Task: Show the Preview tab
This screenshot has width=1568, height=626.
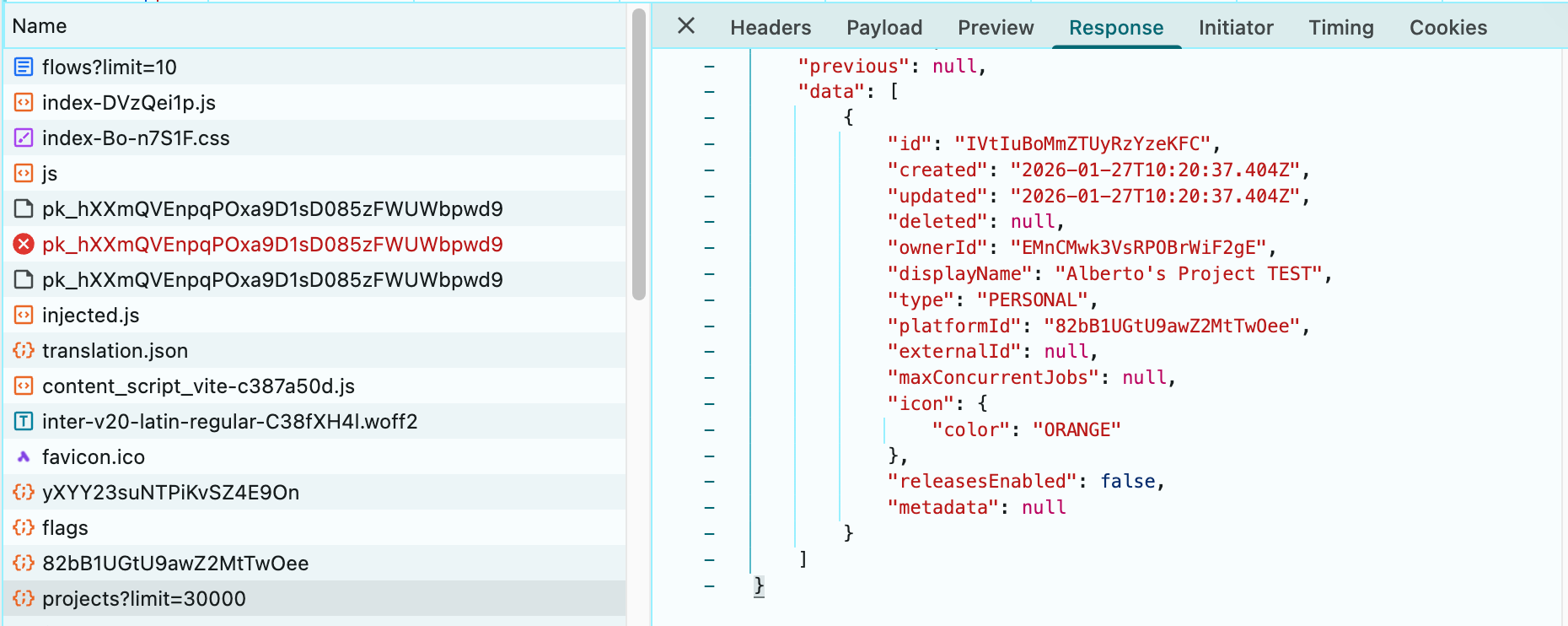Action: click(x=995, y=28)
